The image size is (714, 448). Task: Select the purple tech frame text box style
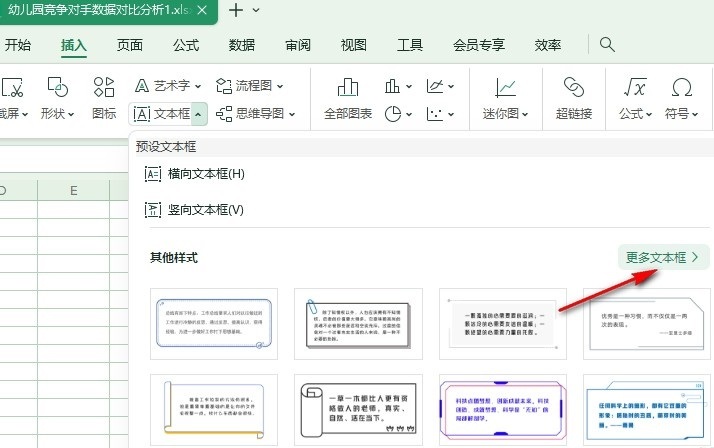[503, 410]
